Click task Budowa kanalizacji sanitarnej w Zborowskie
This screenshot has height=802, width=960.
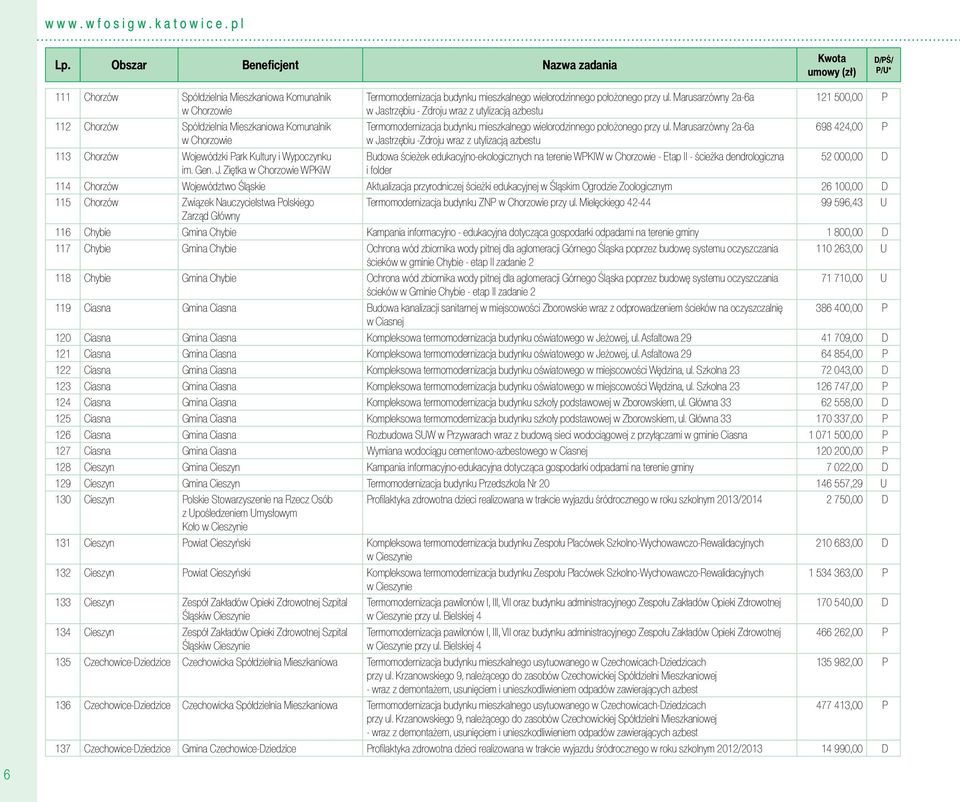574,315
